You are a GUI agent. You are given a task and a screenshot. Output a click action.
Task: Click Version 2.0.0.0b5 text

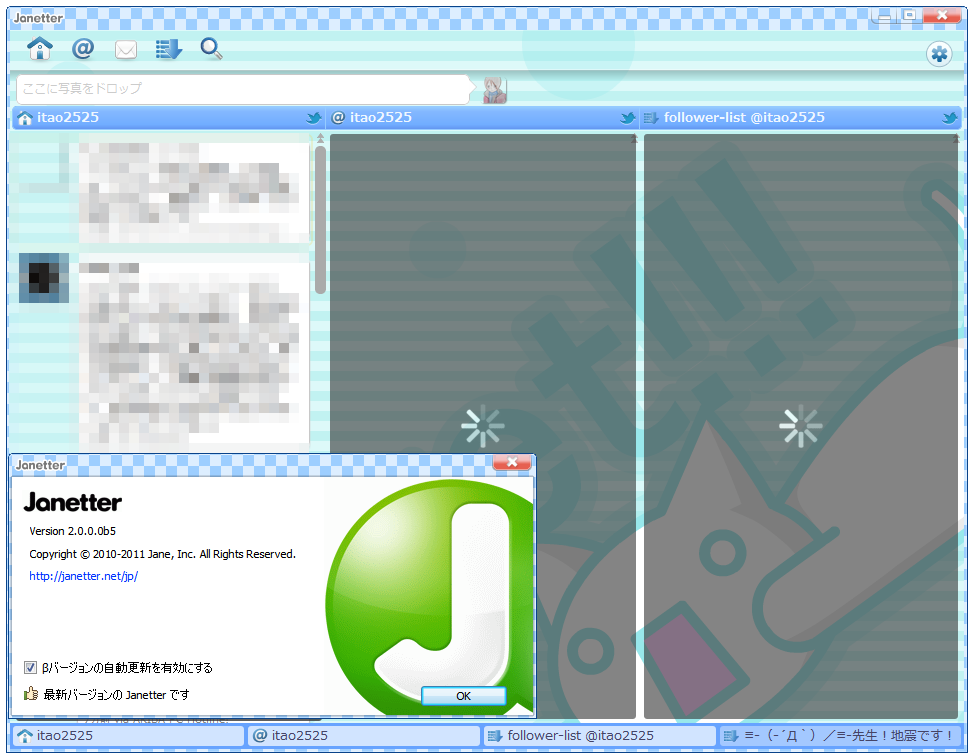click(x=73, y=531)
